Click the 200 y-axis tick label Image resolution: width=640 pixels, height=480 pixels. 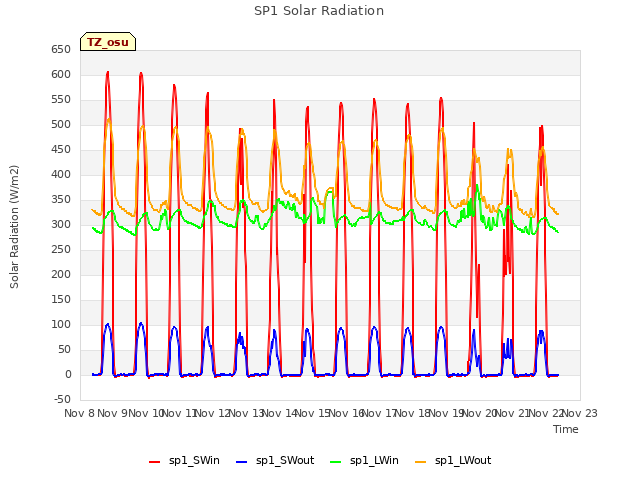click(x=61, y=274)
